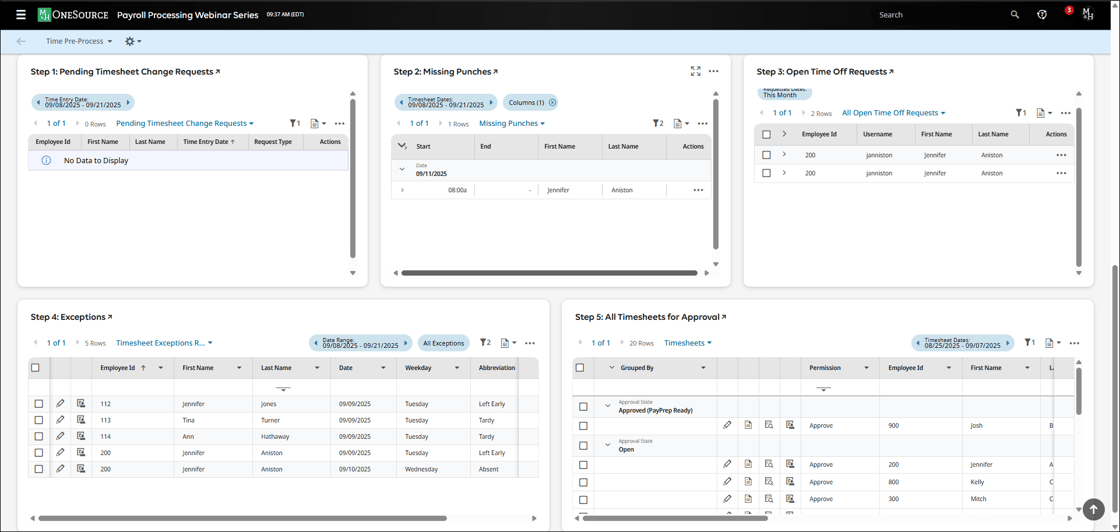Click the edit pencil for employee 112
The height and width of the screenshot is (532, 1120).
[60, 404]
